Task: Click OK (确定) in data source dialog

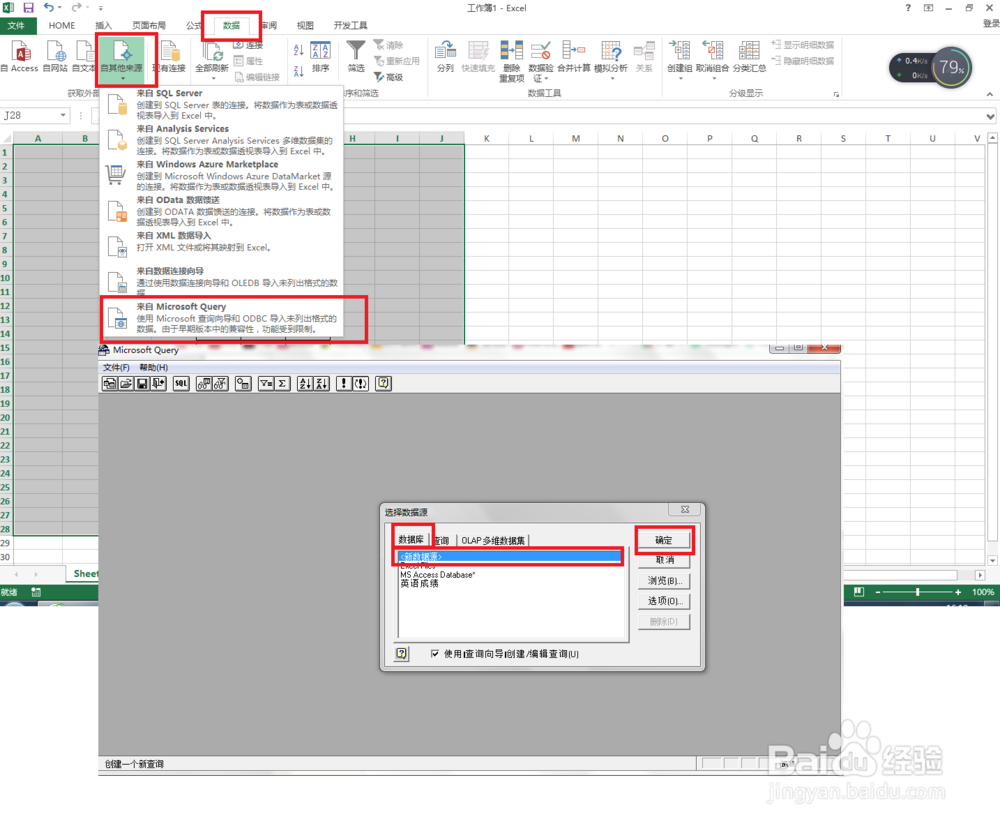Action: [x=664, y=540]
